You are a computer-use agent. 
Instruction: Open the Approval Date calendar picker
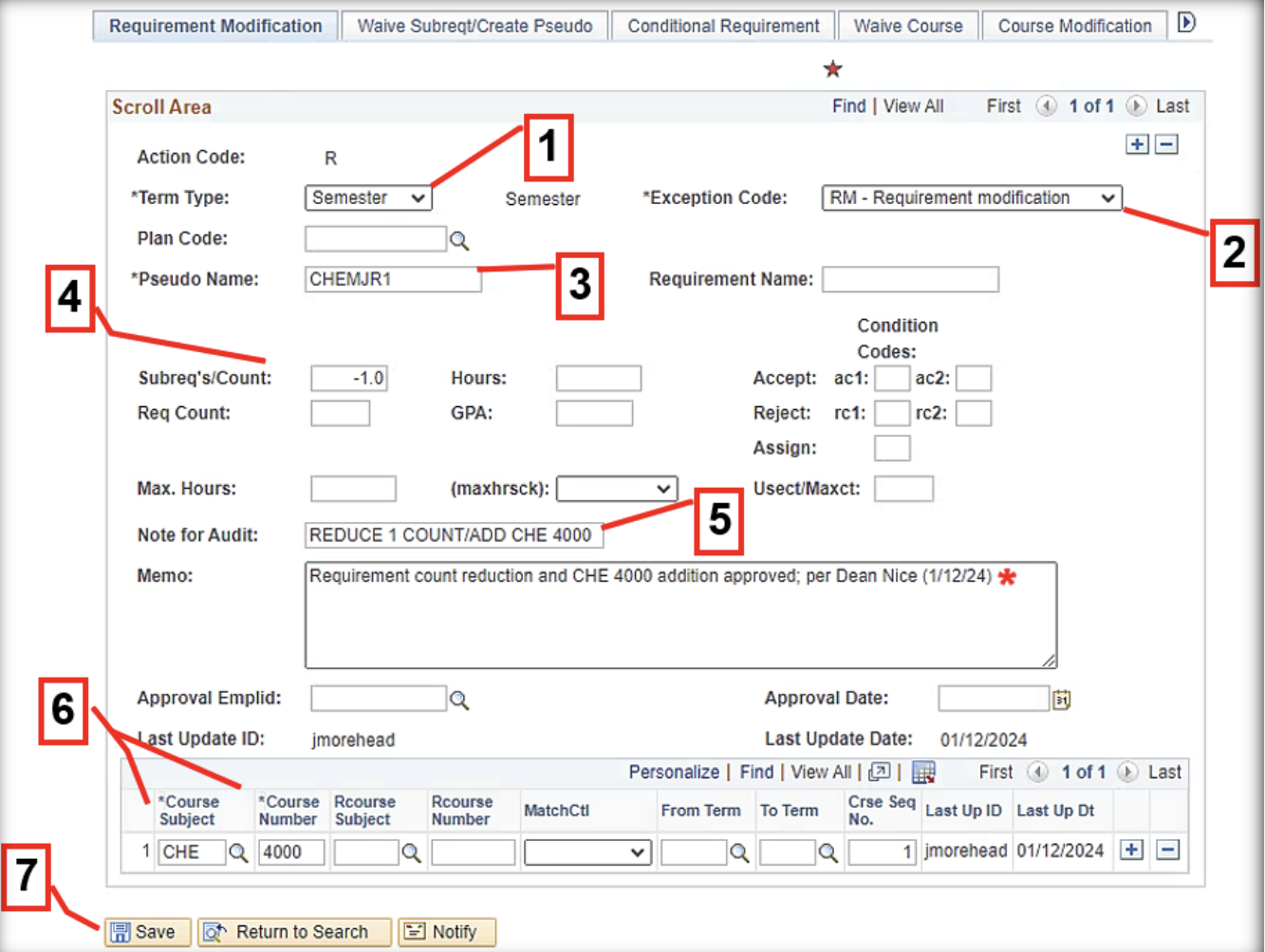1061,700
